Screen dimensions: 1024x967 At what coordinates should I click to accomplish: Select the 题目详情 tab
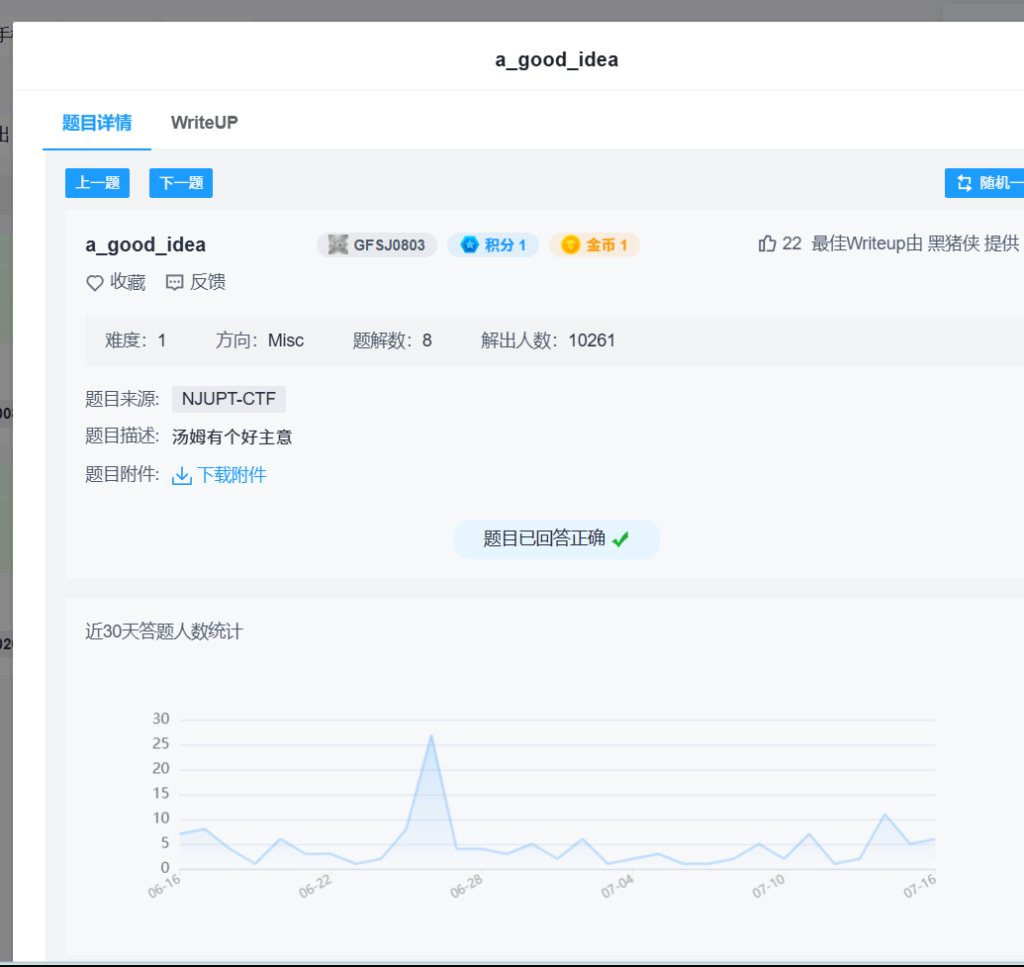pyautogui.click(x=97, y=122)
